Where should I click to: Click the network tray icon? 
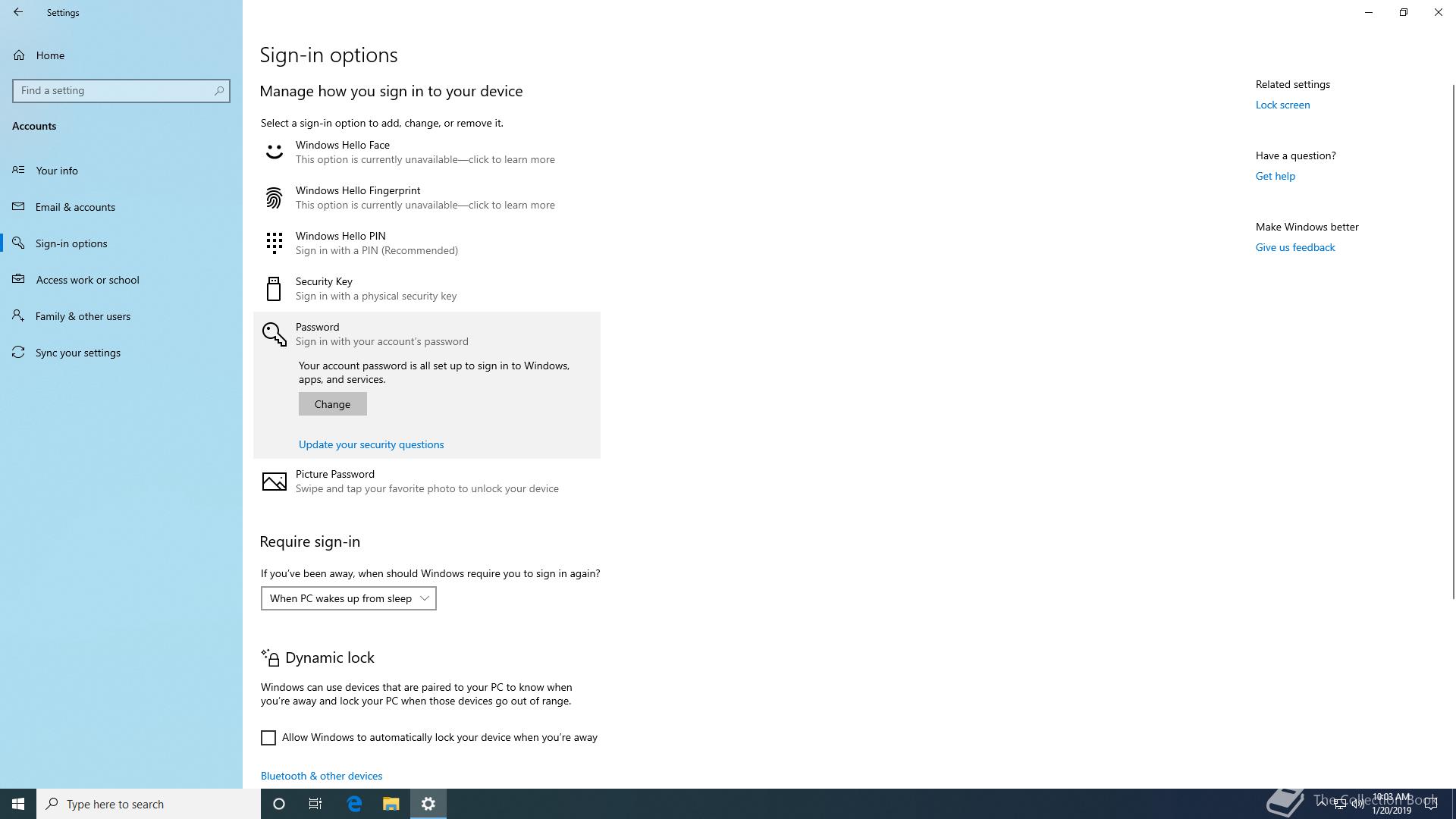tap(1339, 804)
